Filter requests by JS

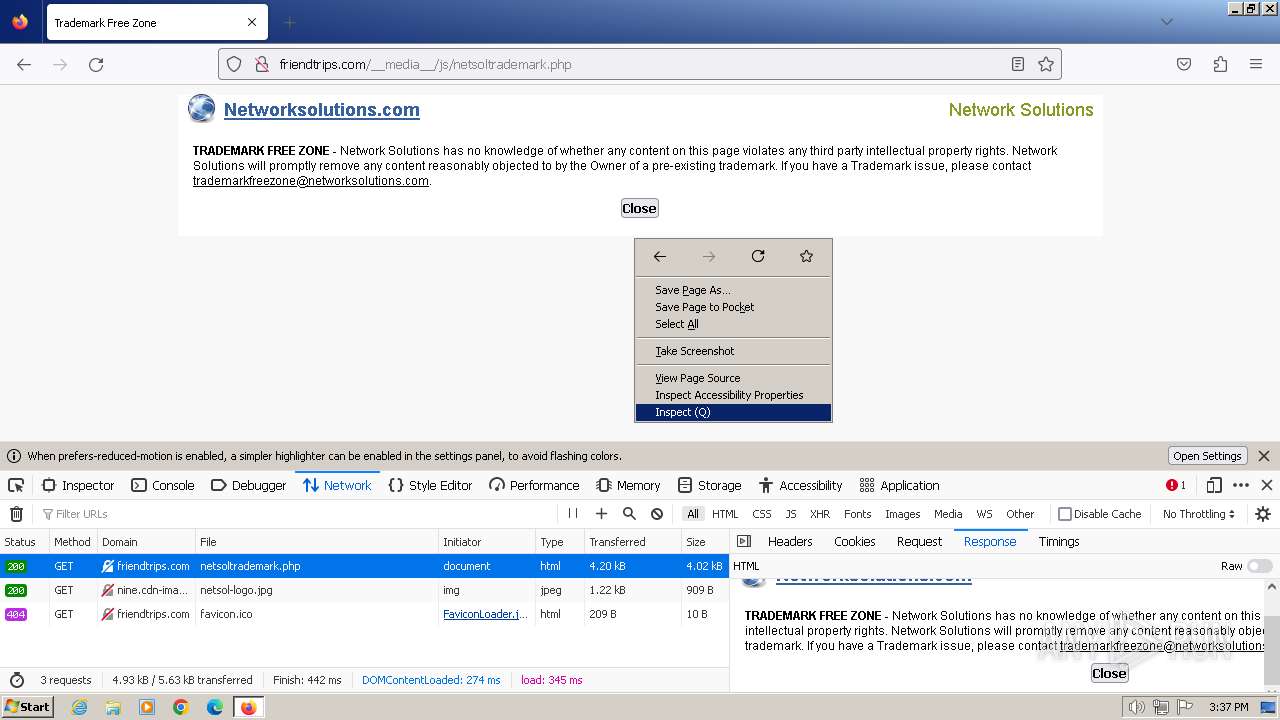pyautogui.click(x=791, y=514)
